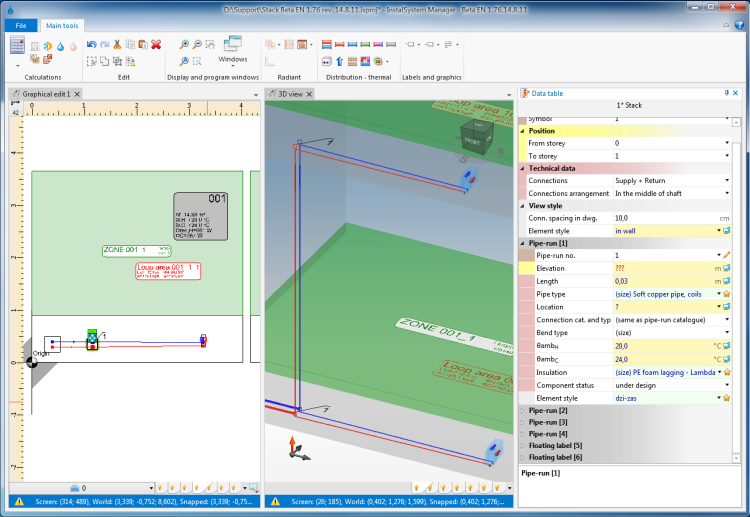750x517 pixels.
Task: Open the Bend type dropdown
Action: [x=727, y=332]
